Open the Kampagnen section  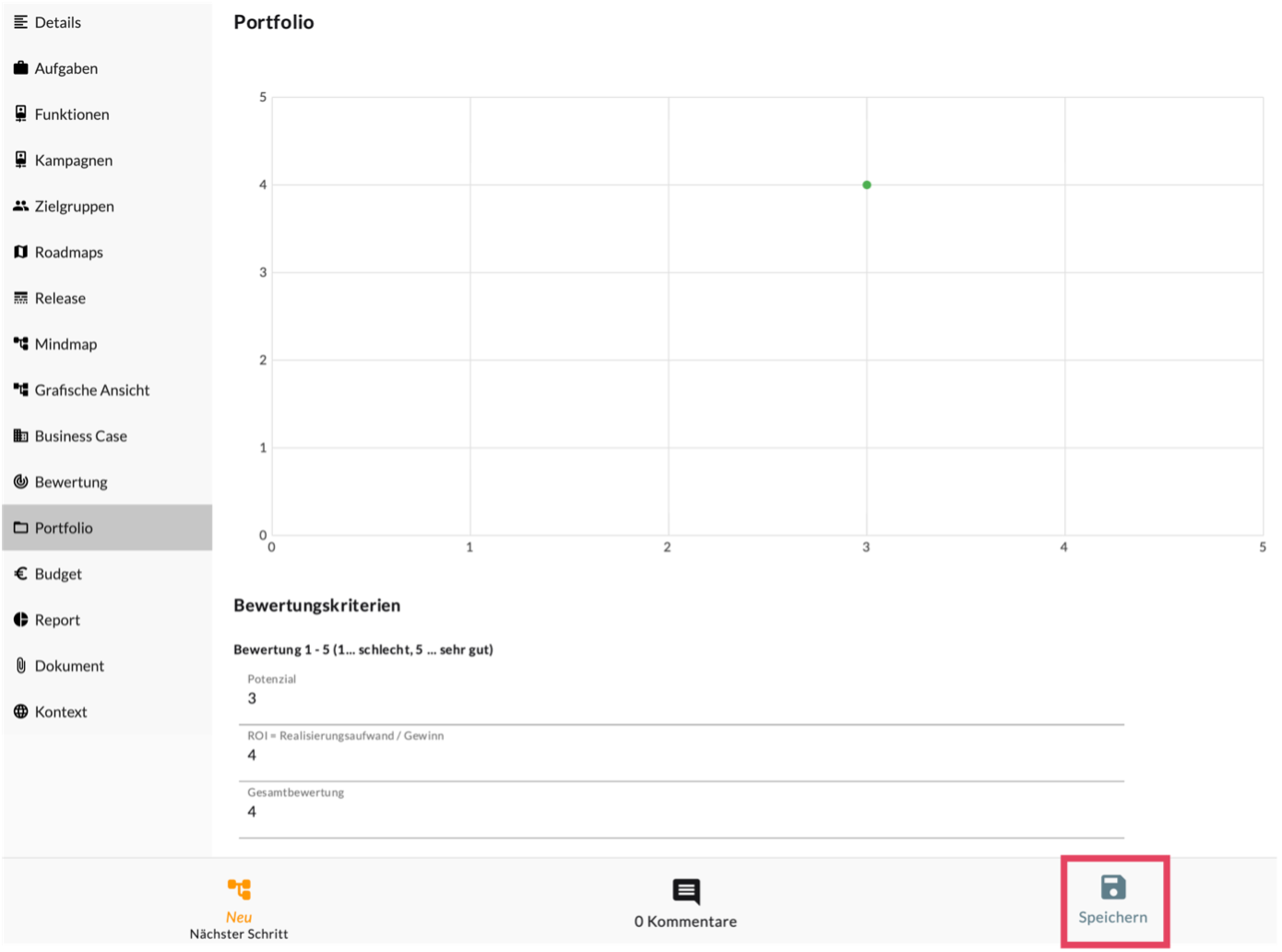point(74,161)
